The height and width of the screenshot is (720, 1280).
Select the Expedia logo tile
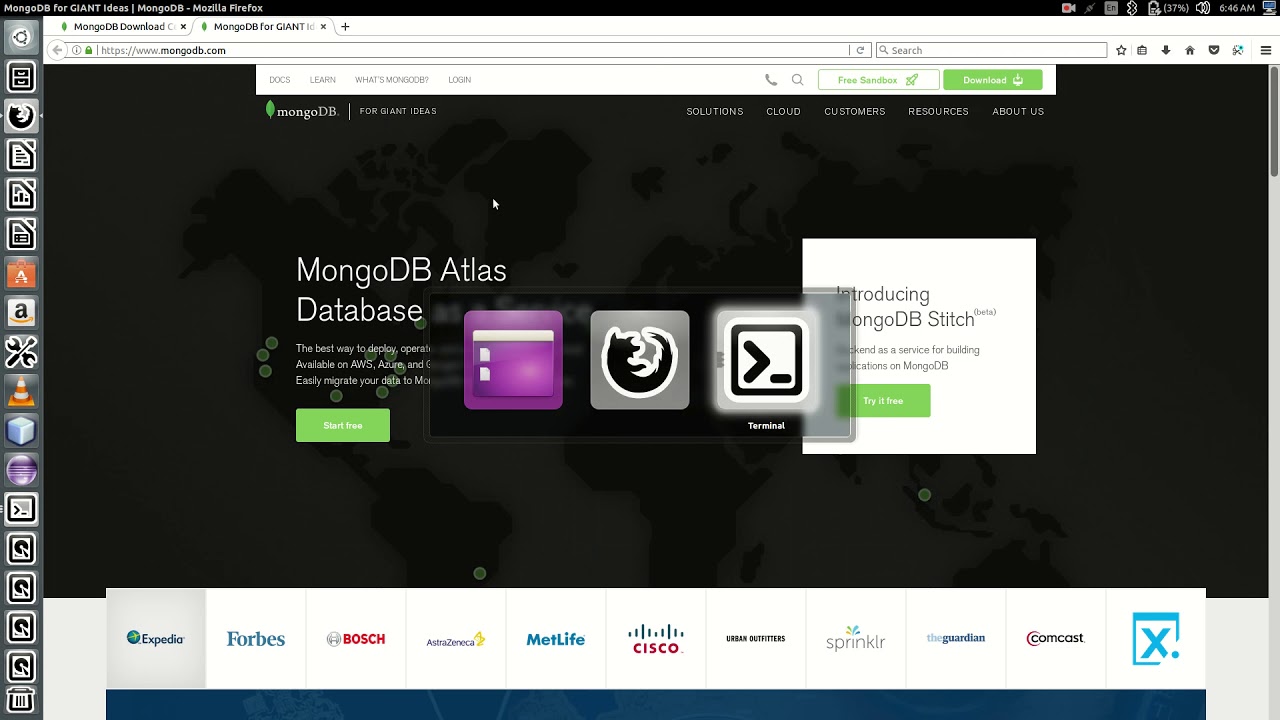tap(156, 638)
